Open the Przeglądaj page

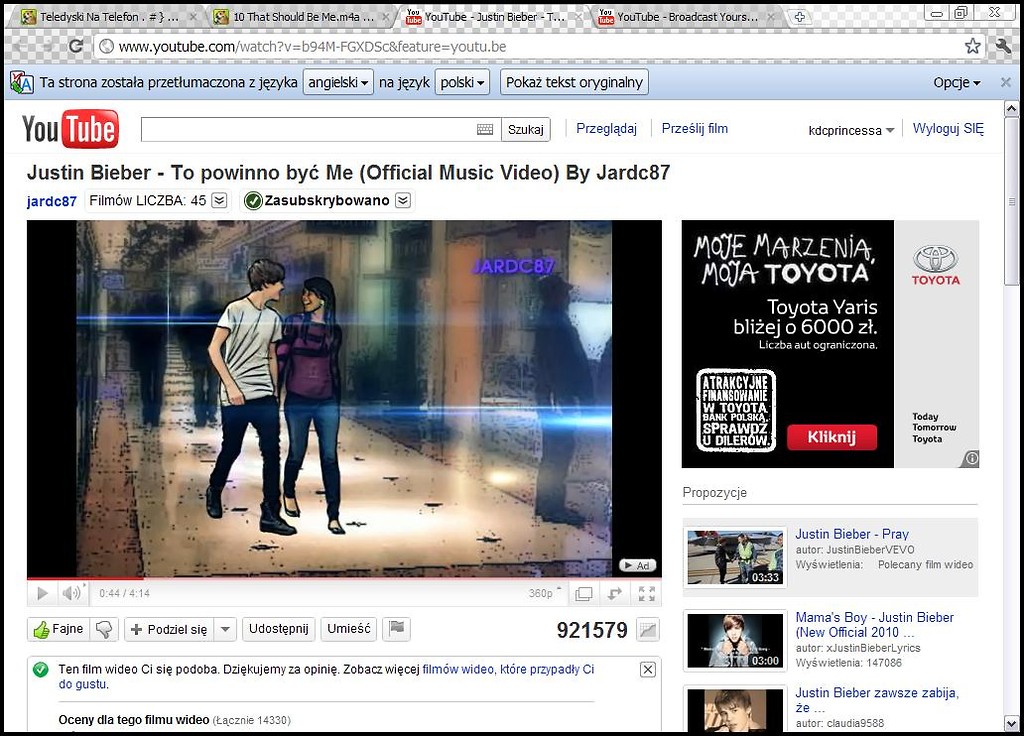(606, 129)
